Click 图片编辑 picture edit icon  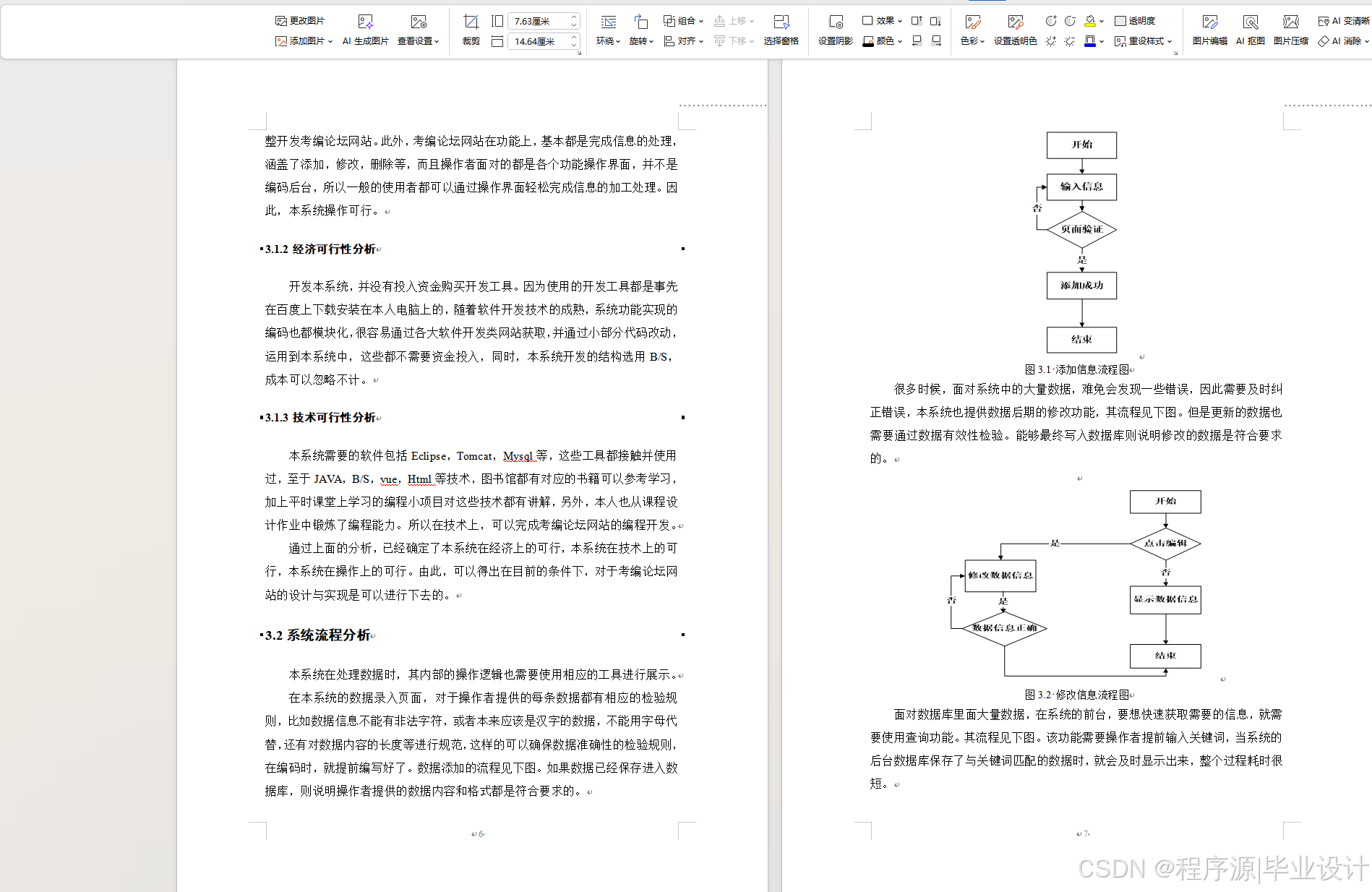[1210, 22]
